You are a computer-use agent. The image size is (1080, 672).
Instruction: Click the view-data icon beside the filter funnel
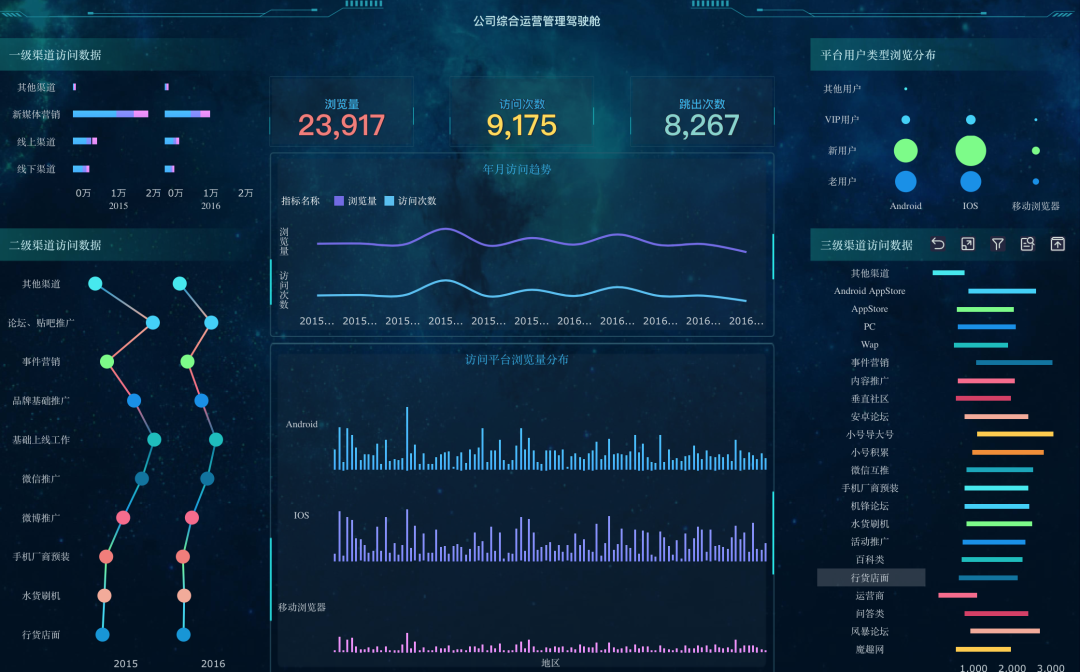point(1028,244)
